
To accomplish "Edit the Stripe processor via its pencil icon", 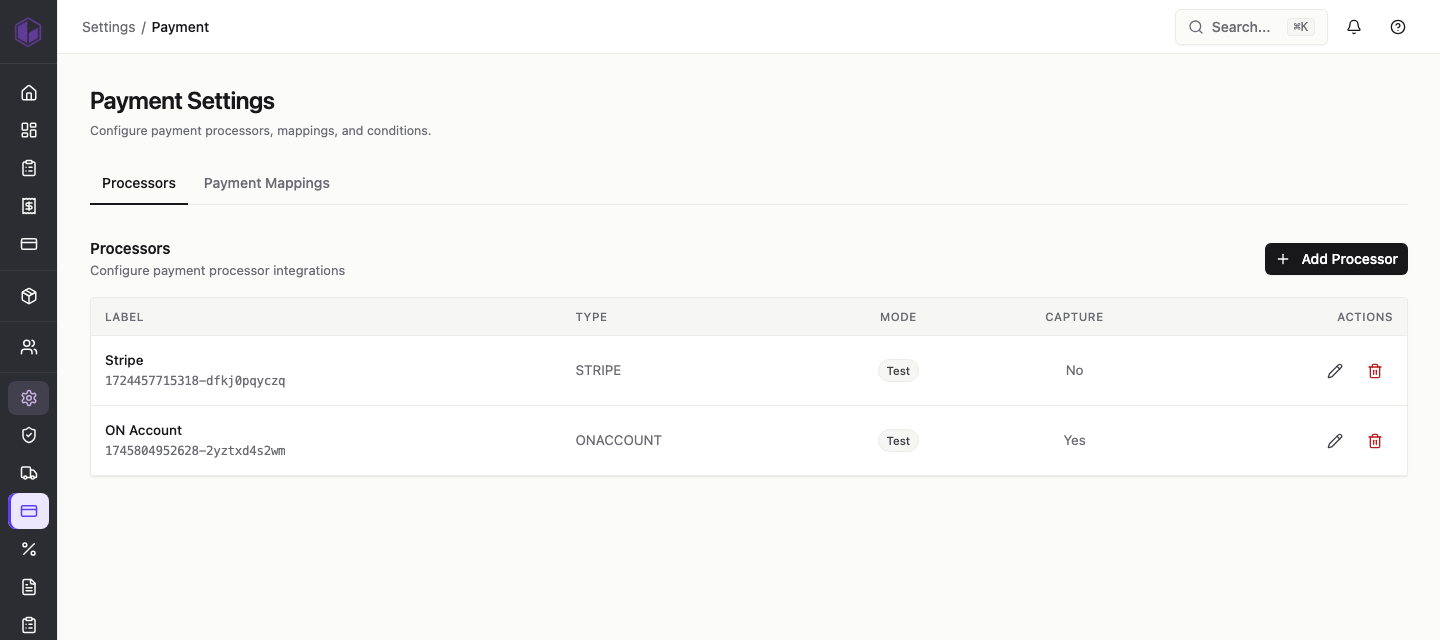I will pyautogui.click(x=1335, y=371).
